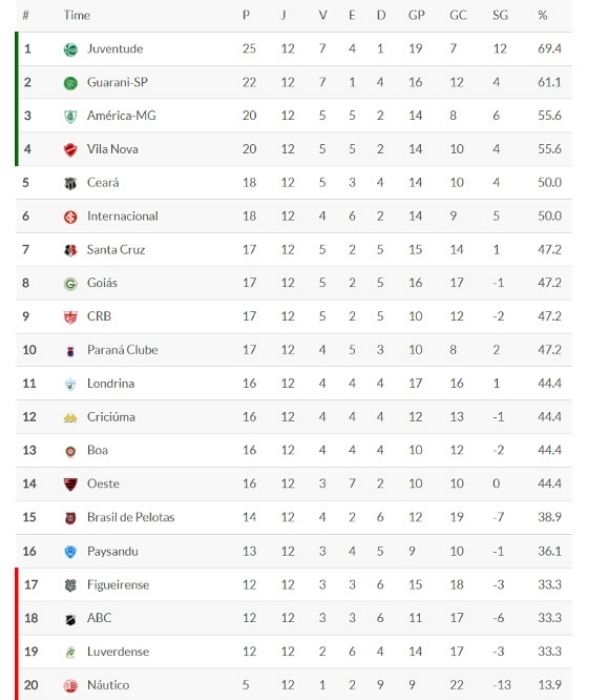Click the % percentage column header
The width and height of the screenshot is (590, 700).
coord(542,15)
